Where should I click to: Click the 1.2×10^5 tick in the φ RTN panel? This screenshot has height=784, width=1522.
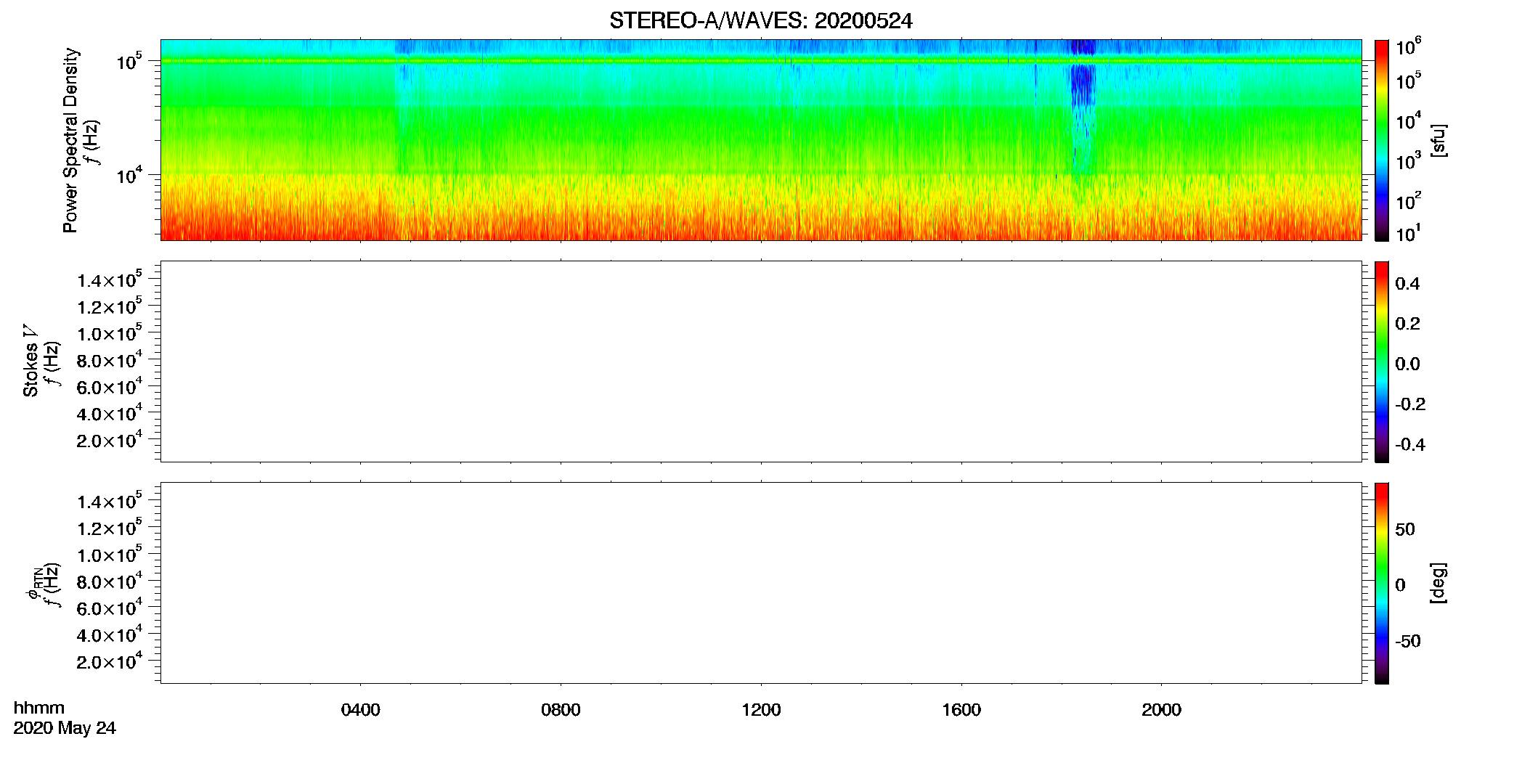110,528
